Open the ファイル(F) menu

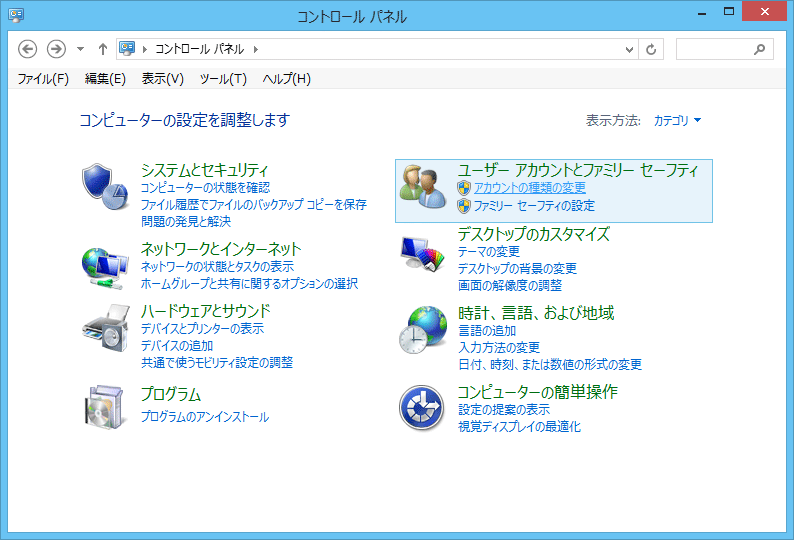click(43, 79)
